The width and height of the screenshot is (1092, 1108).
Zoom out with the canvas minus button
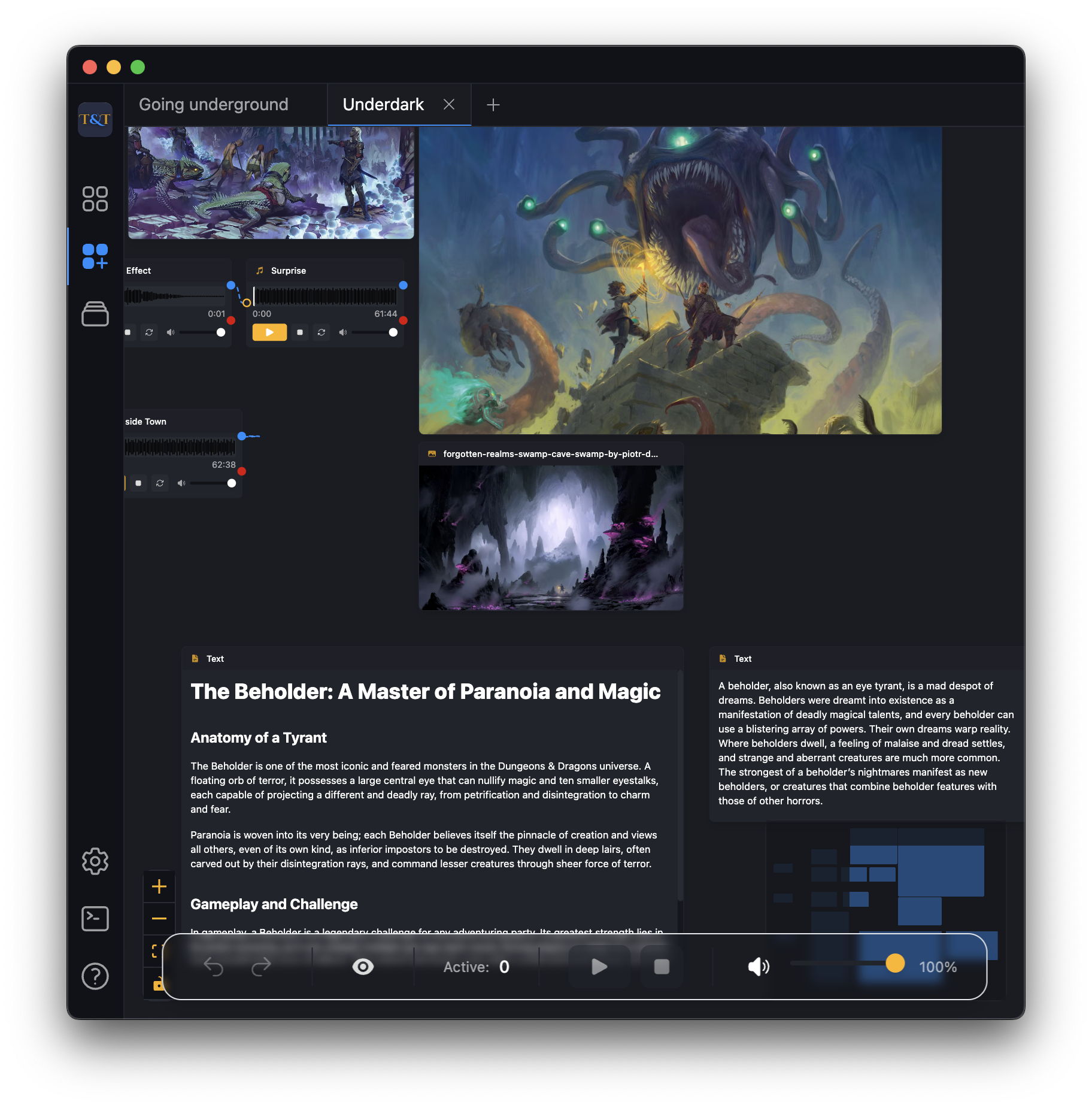tap(159, 919)
